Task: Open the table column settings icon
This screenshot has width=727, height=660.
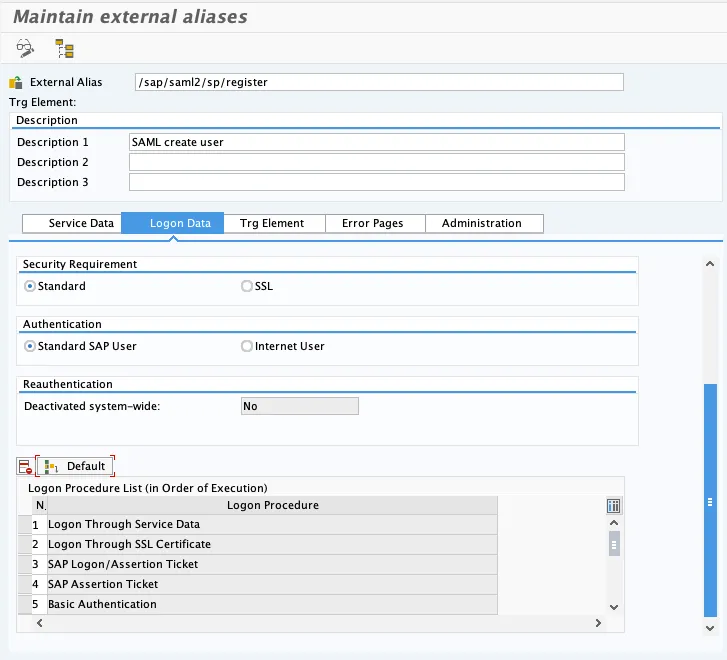Action: coord(614,505)
